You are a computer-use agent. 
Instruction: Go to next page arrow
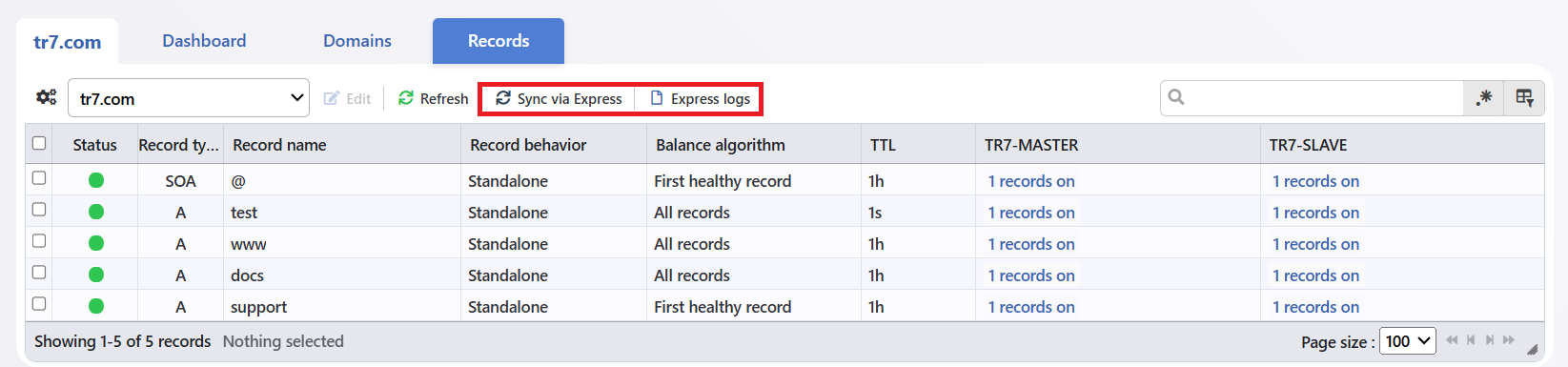pyautogui.click(x=1490, y=340)
